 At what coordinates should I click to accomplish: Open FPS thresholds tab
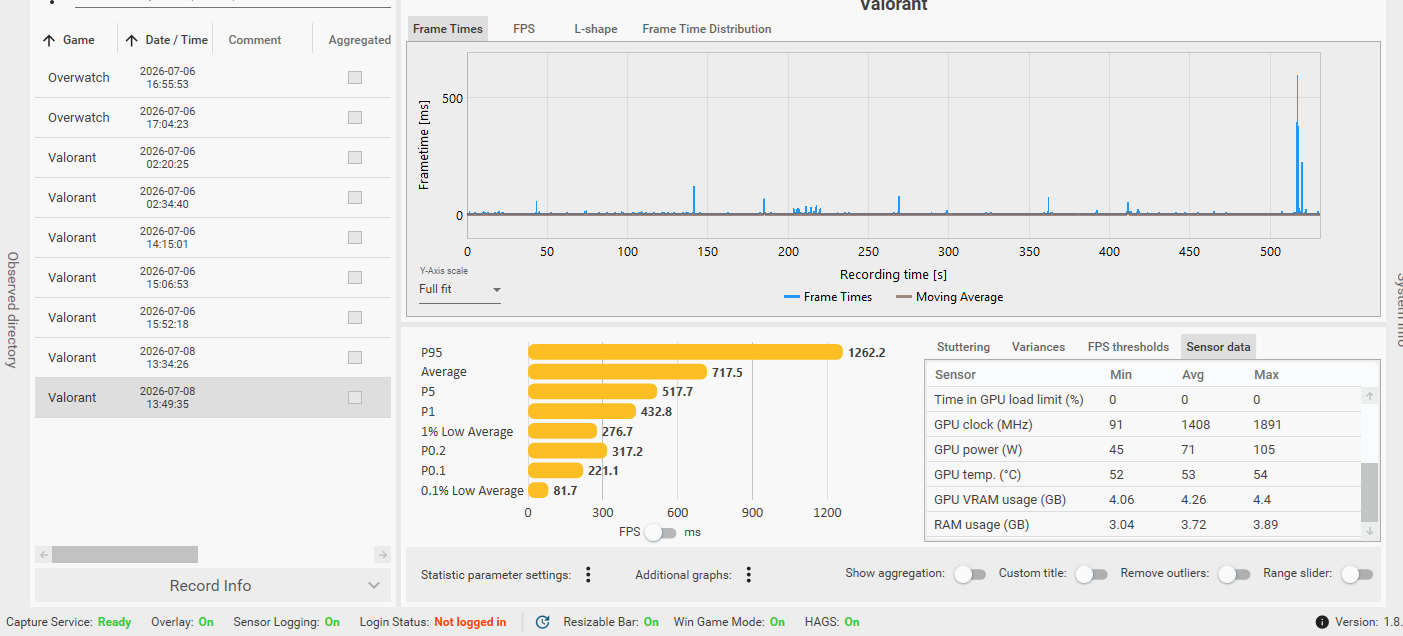pyautogui.click(x=1128, y=347)
